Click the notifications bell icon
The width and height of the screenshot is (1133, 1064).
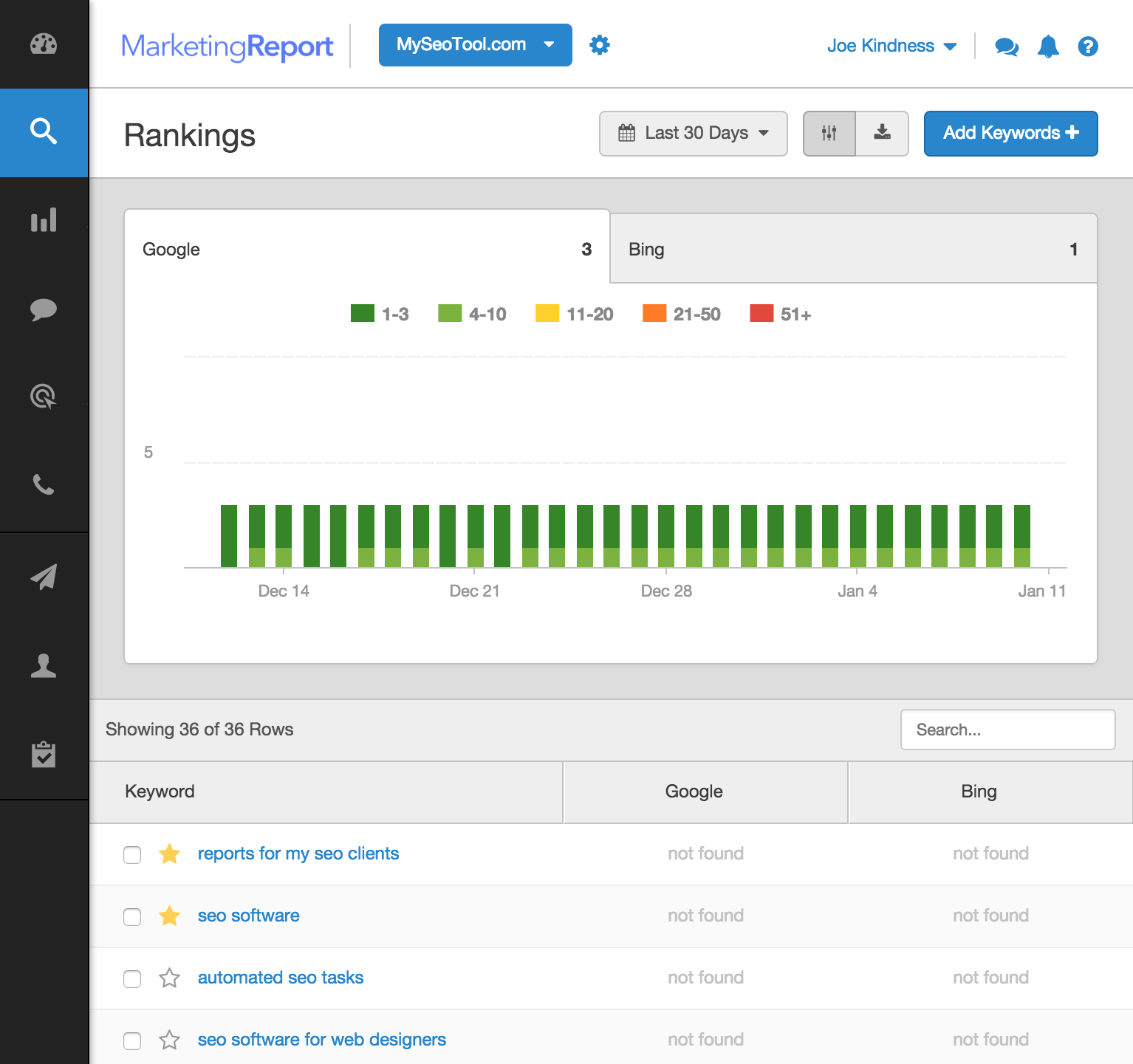[1048, 47]
